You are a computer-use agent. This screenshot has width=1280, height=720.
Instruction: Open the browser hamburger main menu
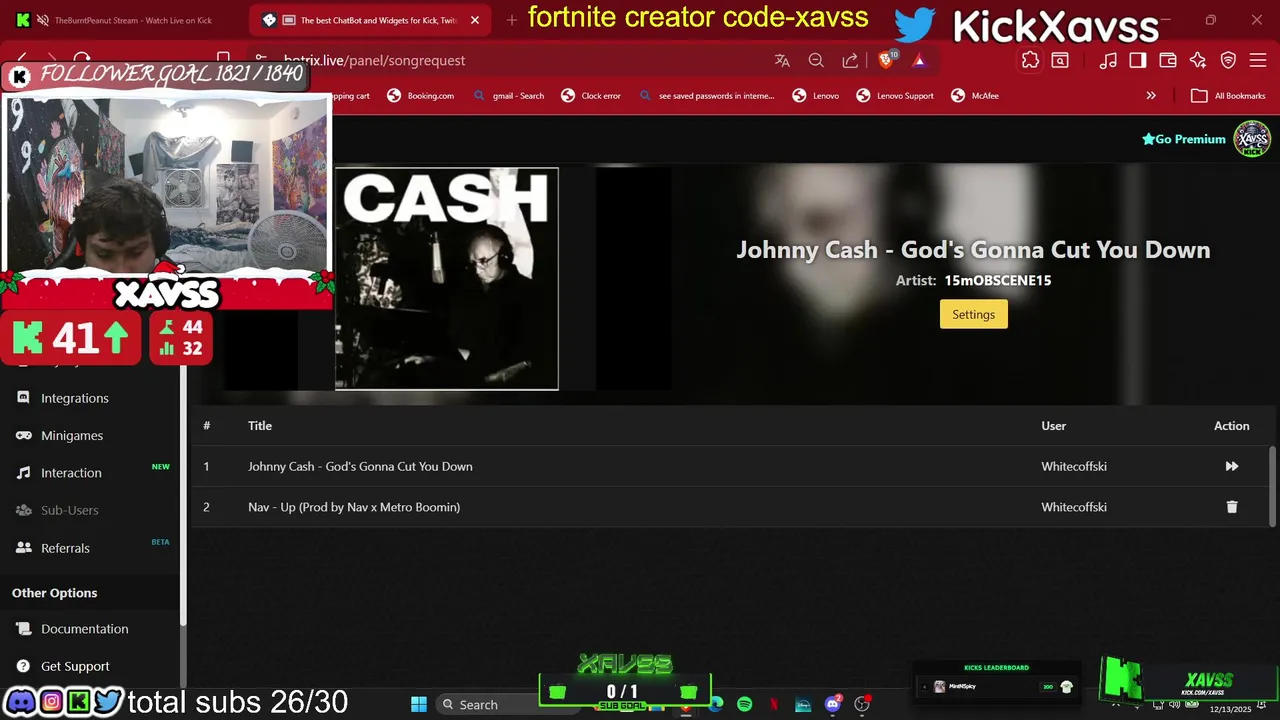click(x=1258, y=61)
